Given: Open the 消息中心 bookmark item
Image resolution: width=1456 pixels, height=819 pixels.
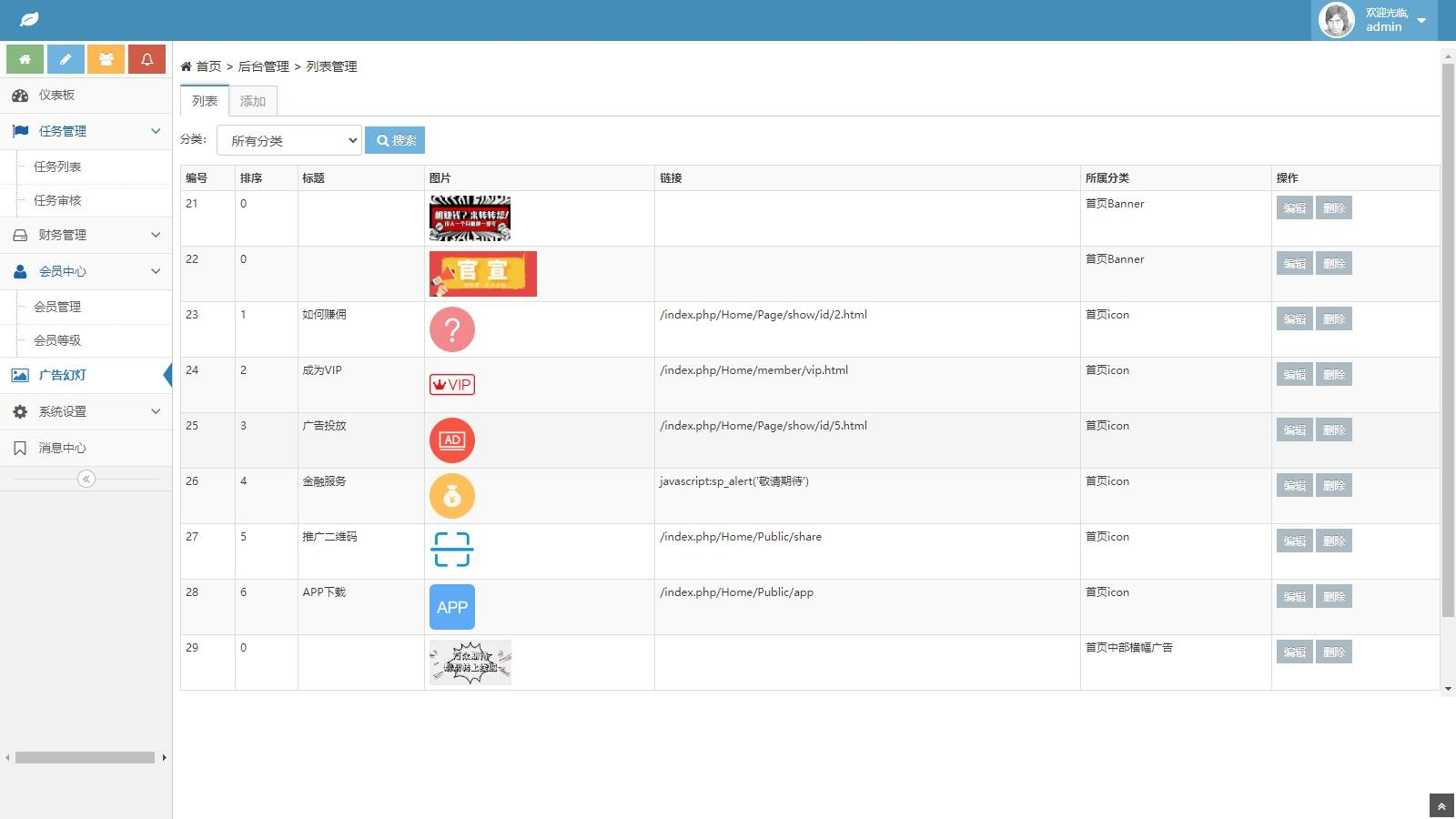Looking at the screenshot, I should click(62, 448).
